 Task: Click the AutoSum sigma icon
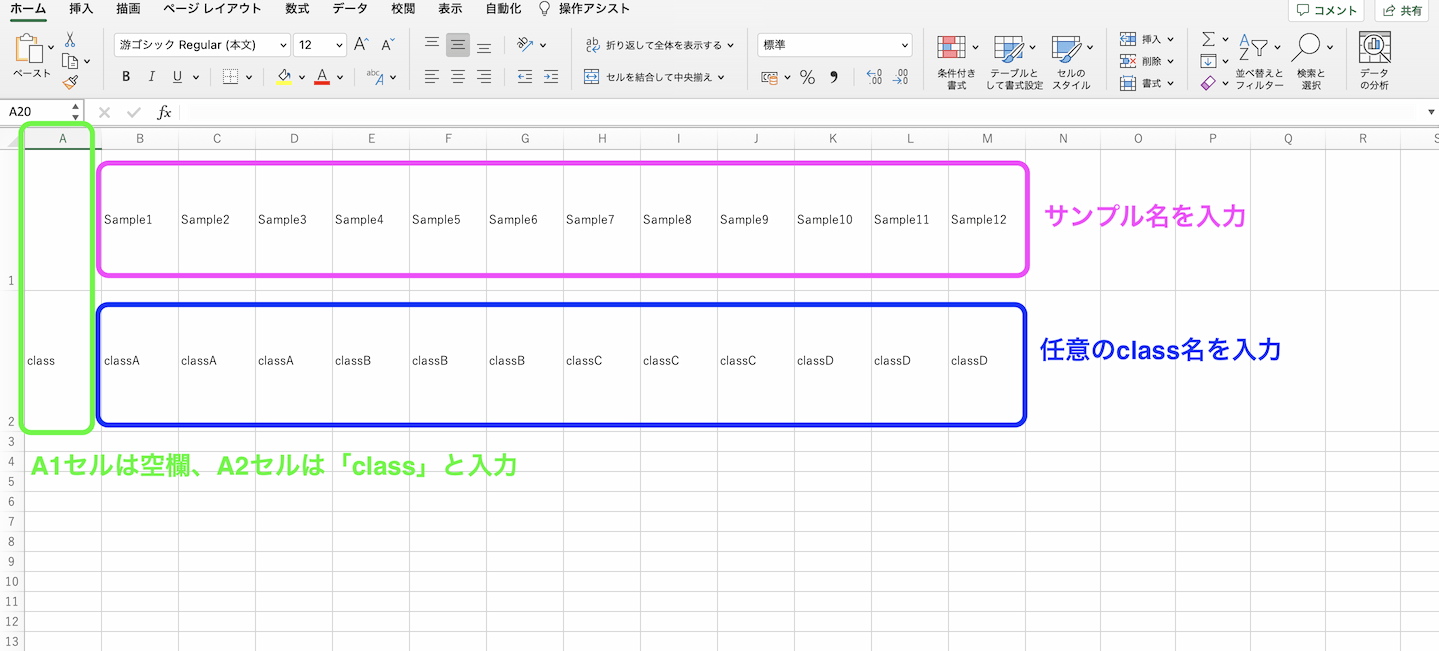(1208, 39)
